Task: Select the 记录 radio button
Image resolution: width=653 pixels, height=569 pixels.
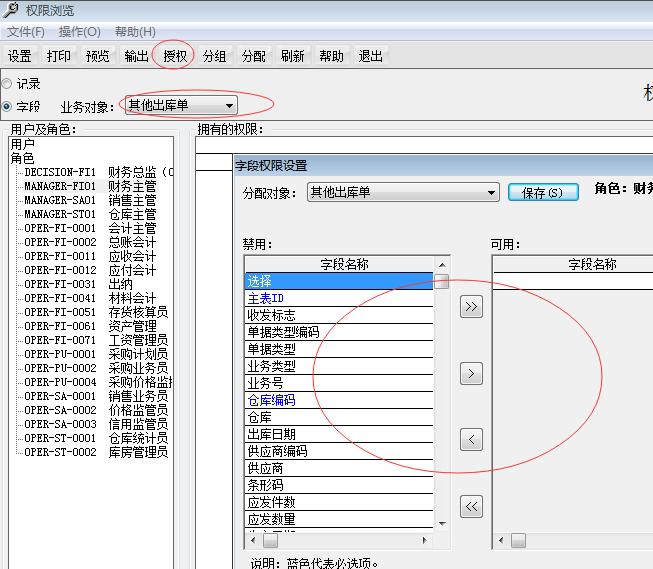Action: tap(8, 84)
